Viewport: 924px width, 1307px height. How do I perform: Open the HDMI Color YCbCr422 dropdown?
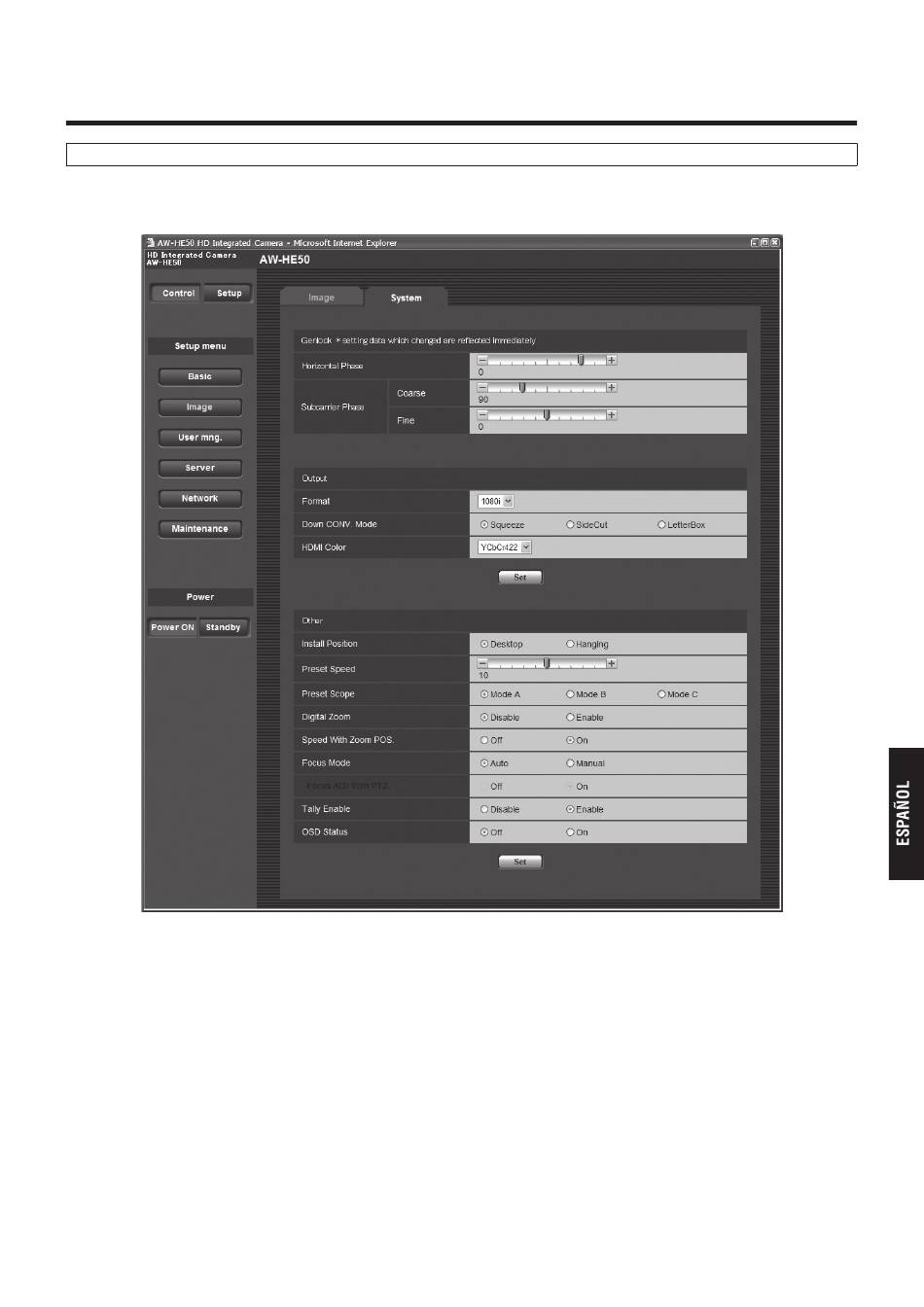click(504, 548)
